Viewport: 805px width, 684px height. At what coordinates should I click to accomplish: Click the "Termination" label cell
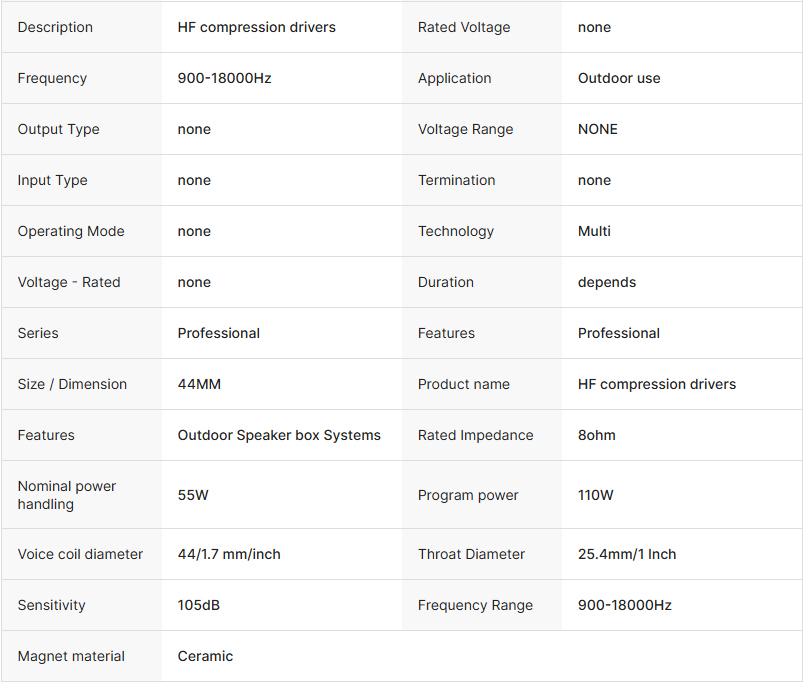point(457,180)
